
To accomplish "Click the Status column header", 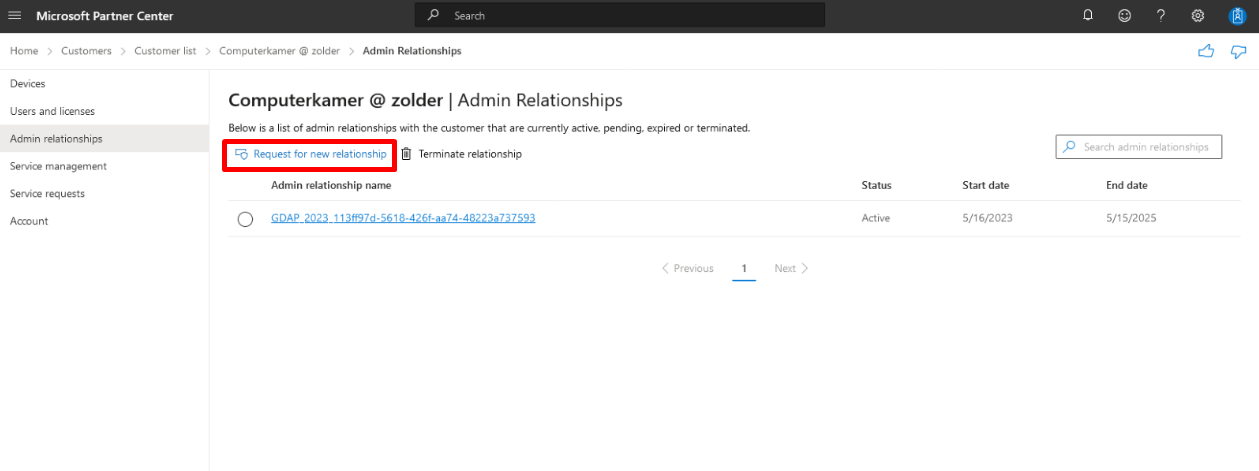I will [877, 185].
